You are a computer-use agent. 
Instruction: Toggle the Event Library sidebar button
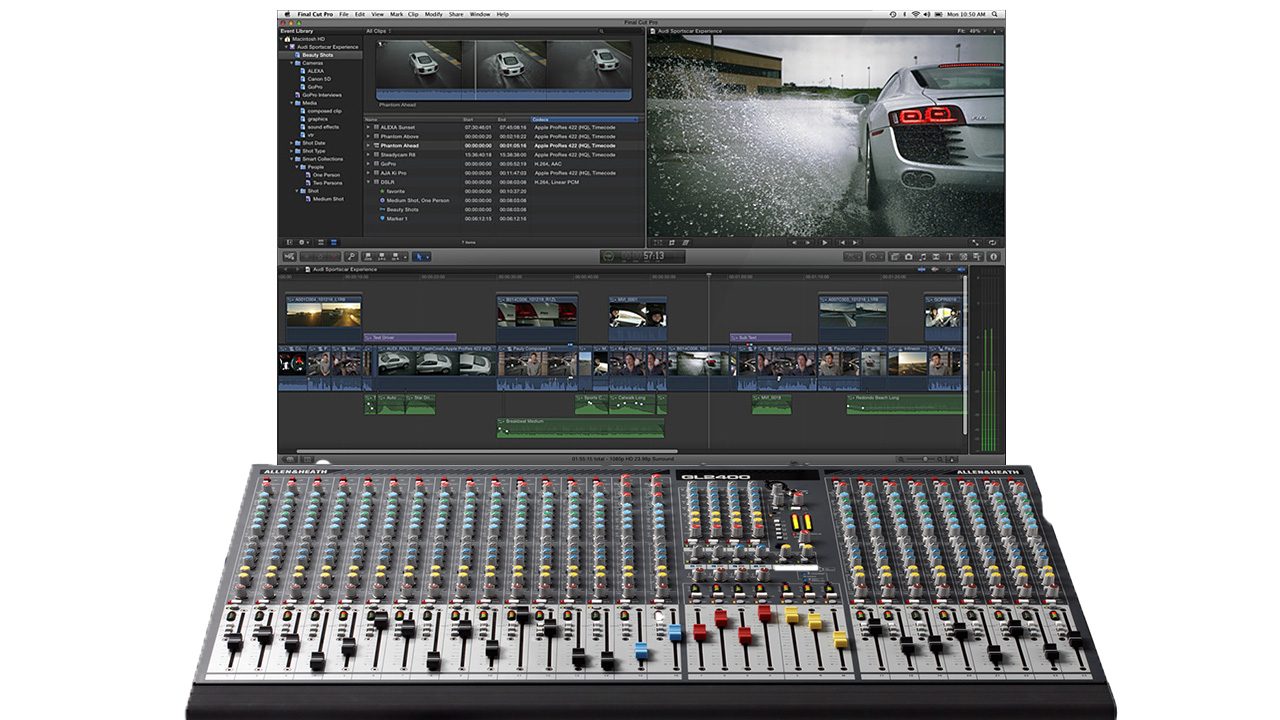click(x=289, y=242)
